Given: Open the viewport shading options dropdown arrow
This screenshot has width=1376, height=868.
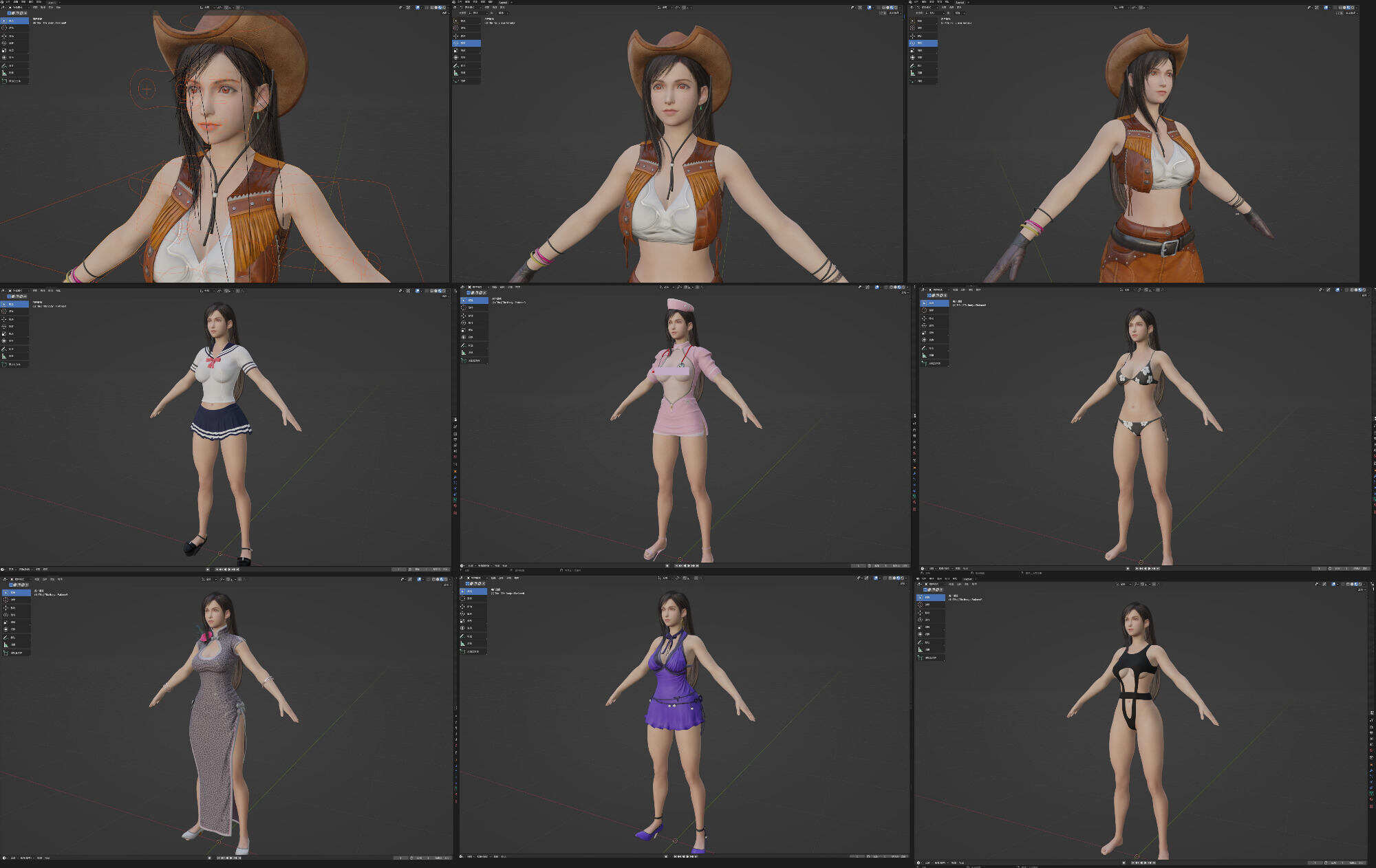Looking at the screenshot, I should [449, 9].
